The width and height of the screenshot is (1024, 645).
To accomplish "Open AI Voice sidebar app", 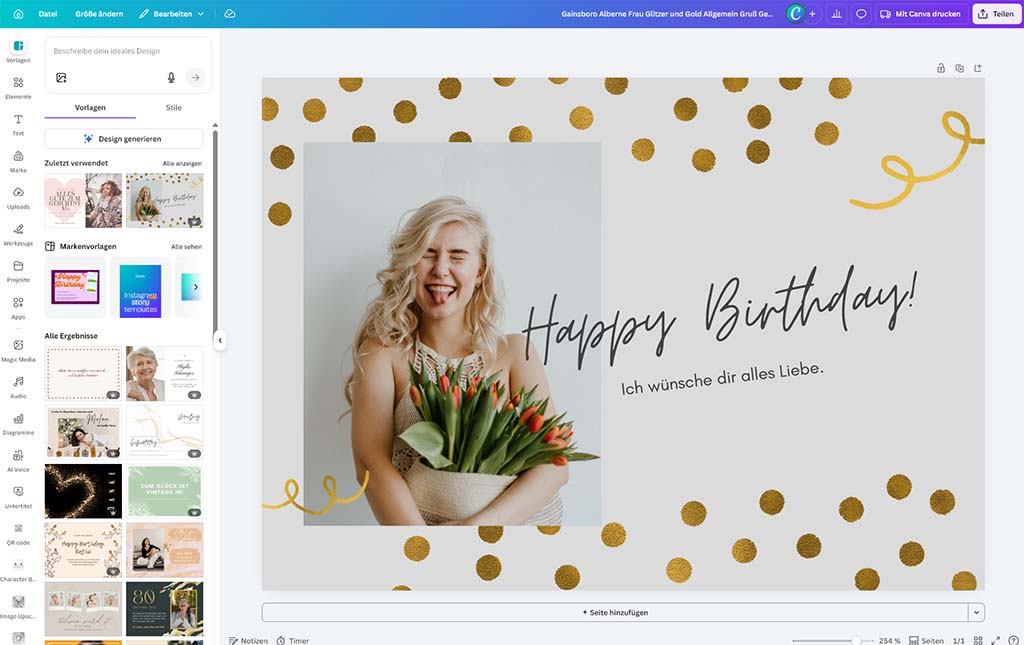I will [18, 460].
